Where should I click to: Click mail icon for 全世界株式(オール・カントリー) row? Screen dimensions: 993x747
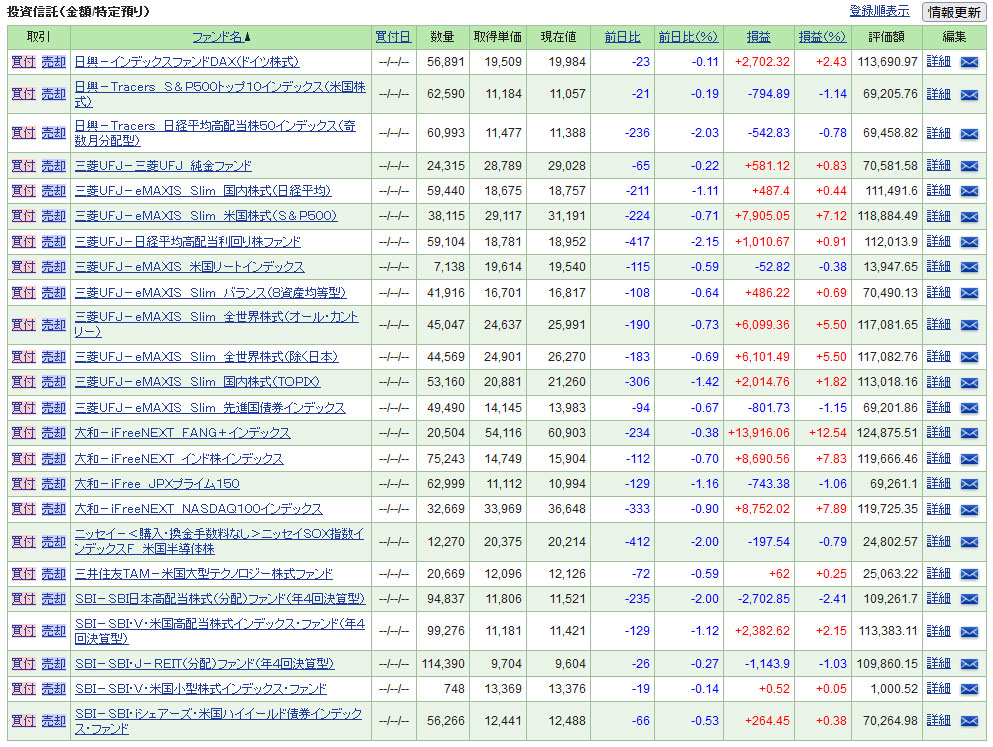coord(969,325)
